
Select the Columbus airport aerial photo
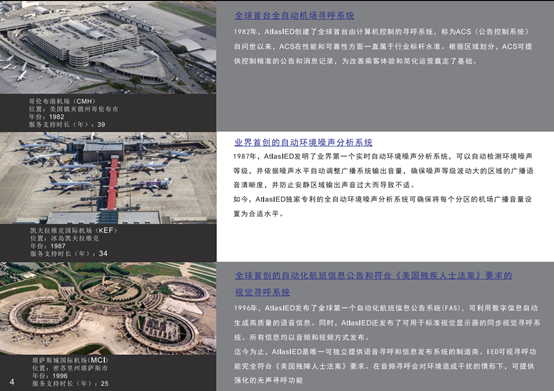click(x=108, y=47)
